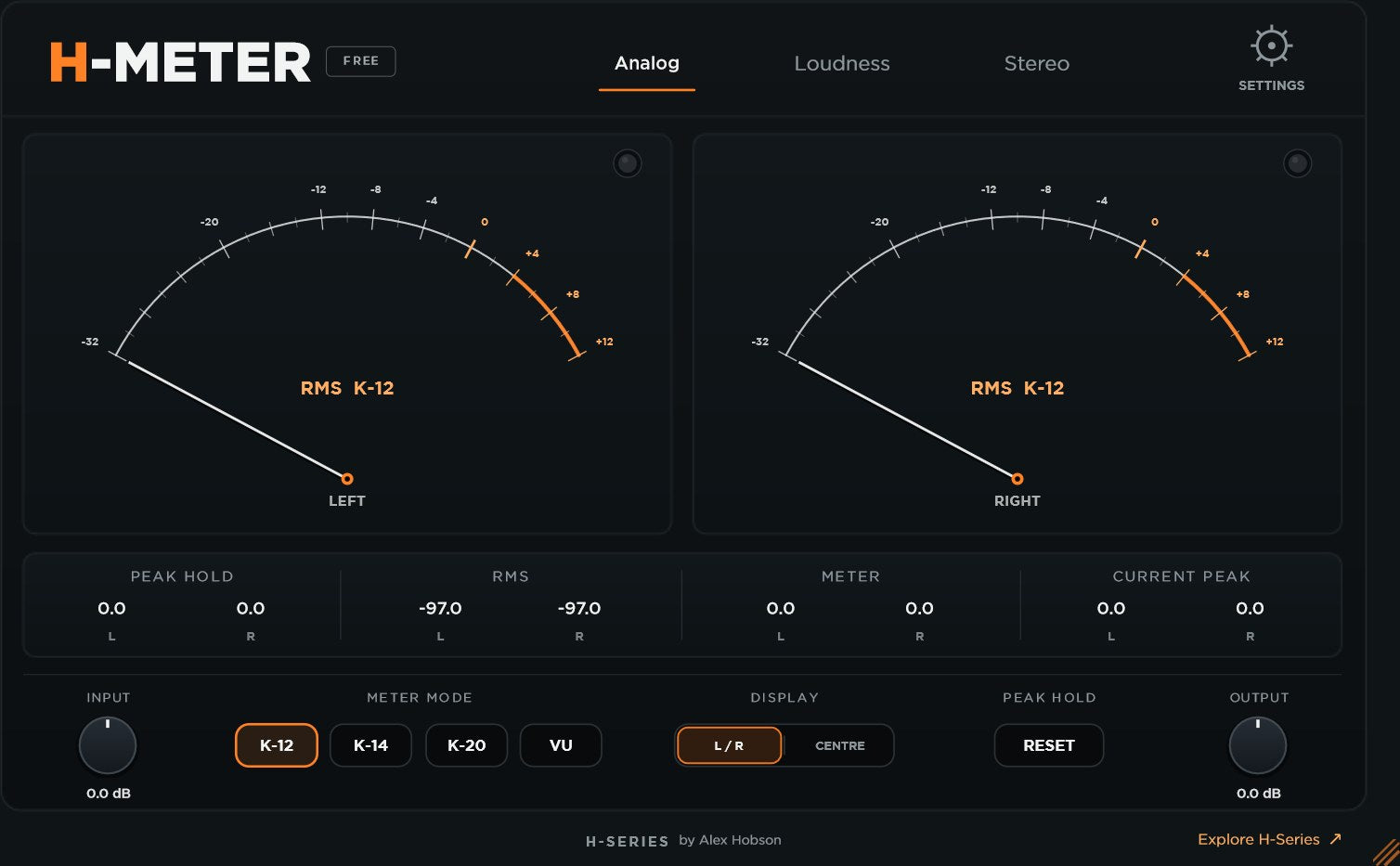Click the Input 0.0 dB value
This screenshot has width=1400, height=866.
[109, 794]
